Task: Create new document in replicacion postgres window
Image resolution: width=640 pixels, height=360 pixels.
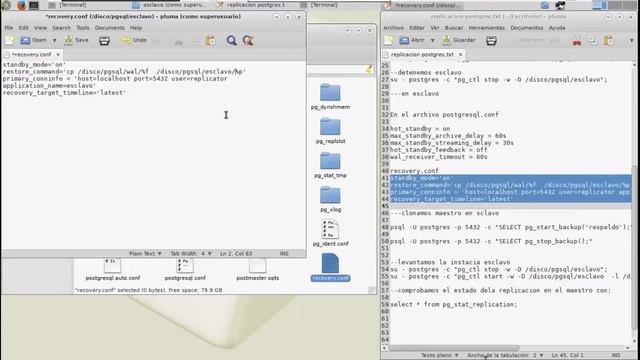Action: coord(389,40)
